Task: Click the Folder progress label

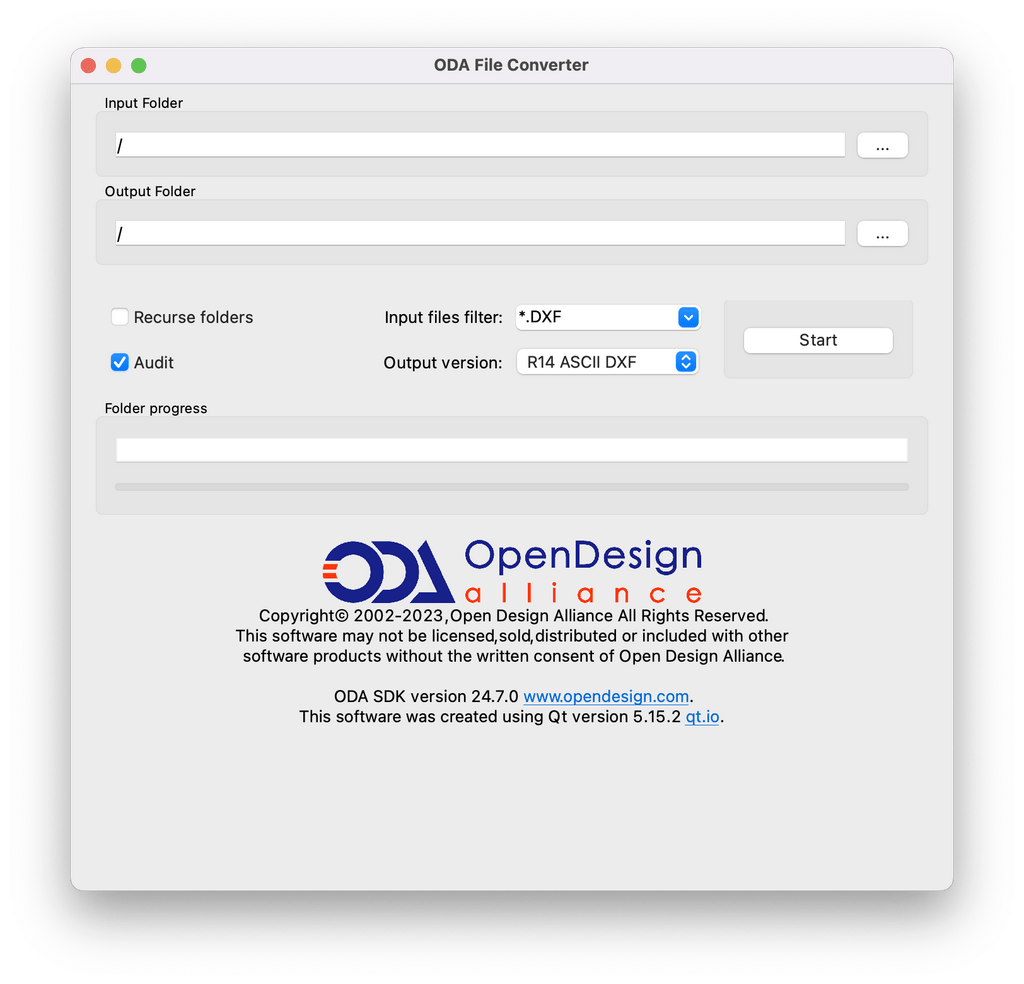Action: click(x=156, y=408)
